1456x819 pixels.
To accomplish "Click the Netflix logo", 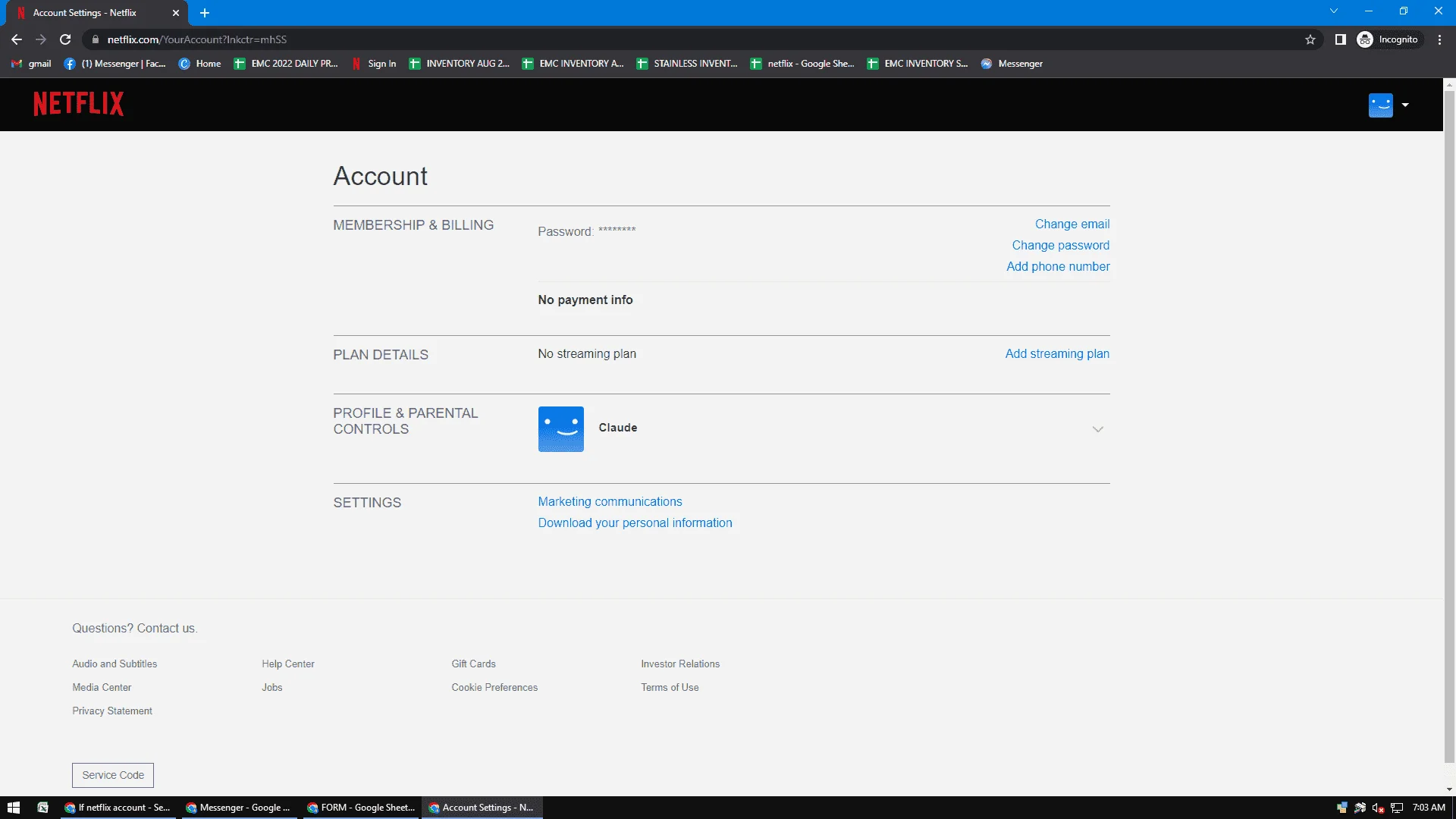I will tap(78, 104).
